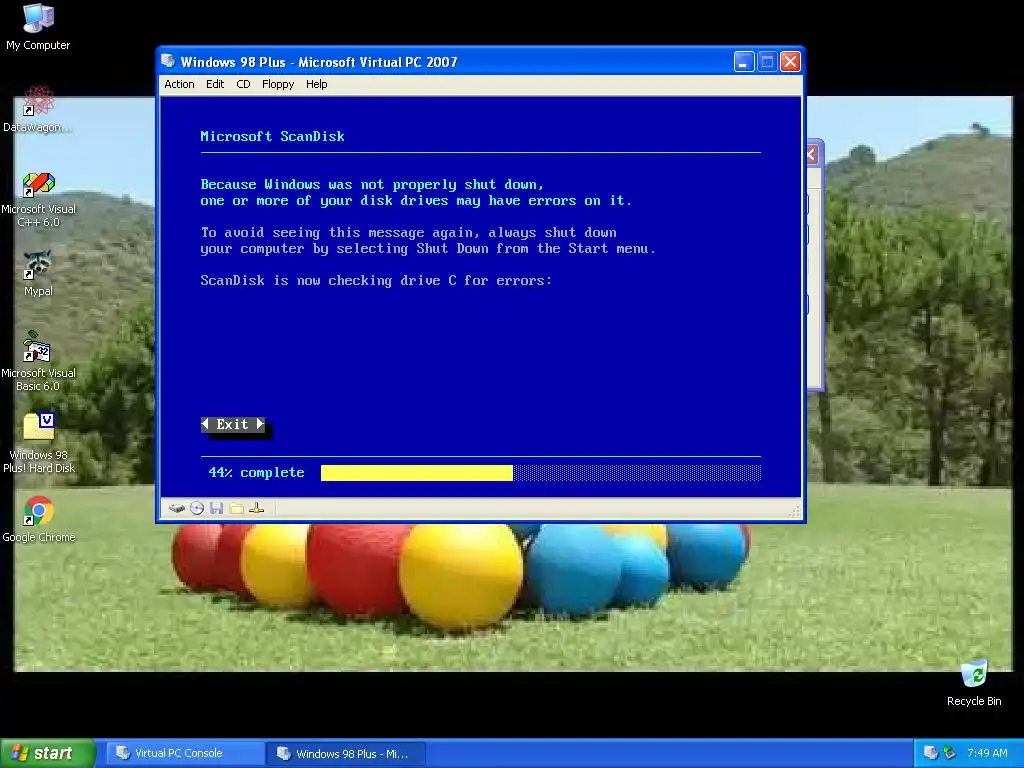
Task: Close the Windows 98 Plus Virtual PC window
Action: (x=790, y=62)
